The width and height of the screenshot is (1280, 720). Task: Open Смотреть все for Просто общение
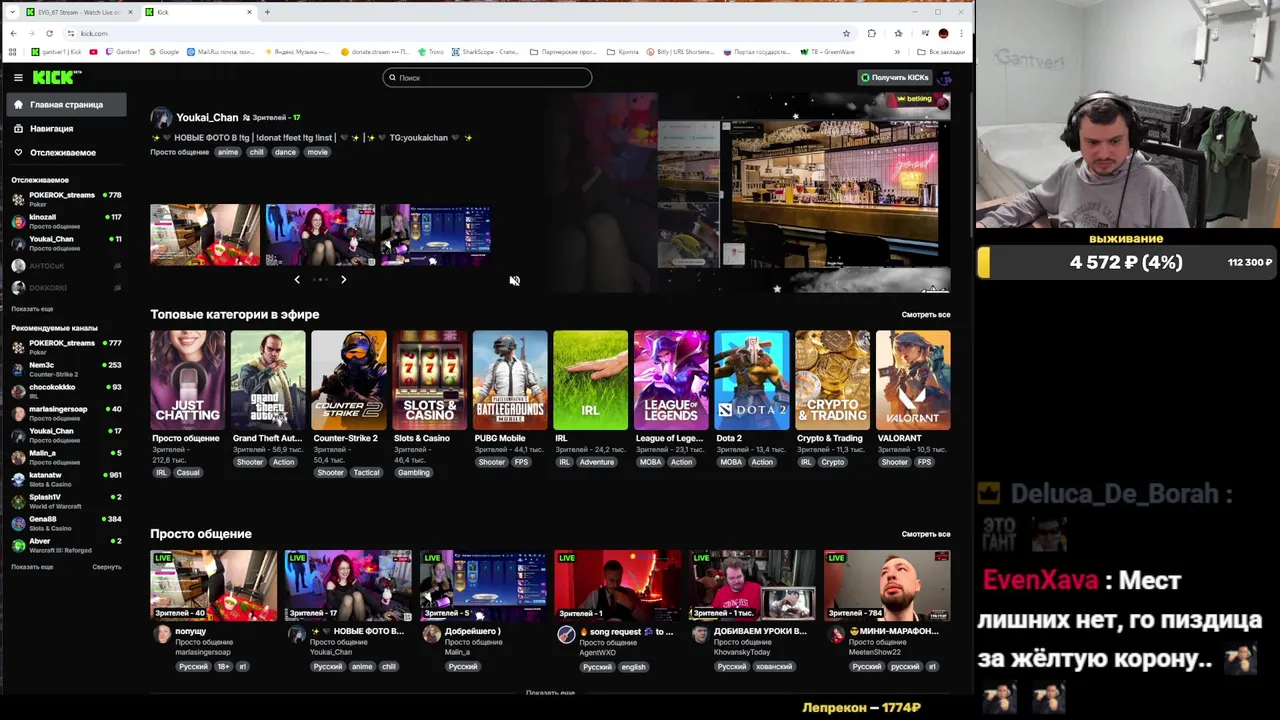(x=926, y=534)
